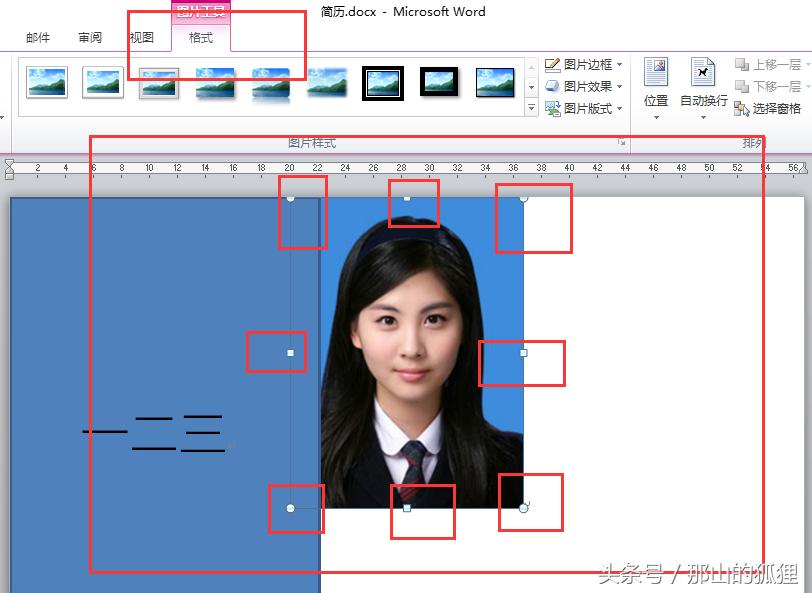Apply the black metal frame picture style
Screen dimensions: 812x593
coord(437,82)
